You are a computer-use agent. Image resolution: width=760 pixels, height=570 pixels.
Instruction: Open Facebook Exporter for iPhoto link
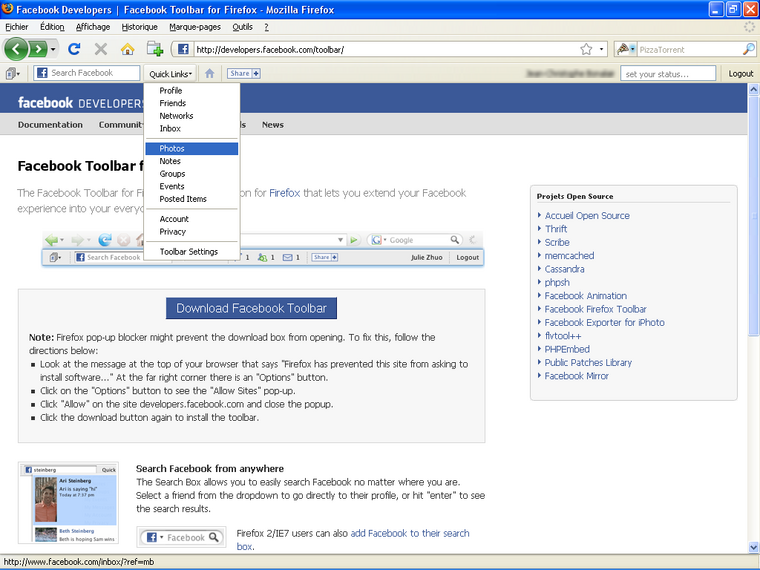(604, 322)
